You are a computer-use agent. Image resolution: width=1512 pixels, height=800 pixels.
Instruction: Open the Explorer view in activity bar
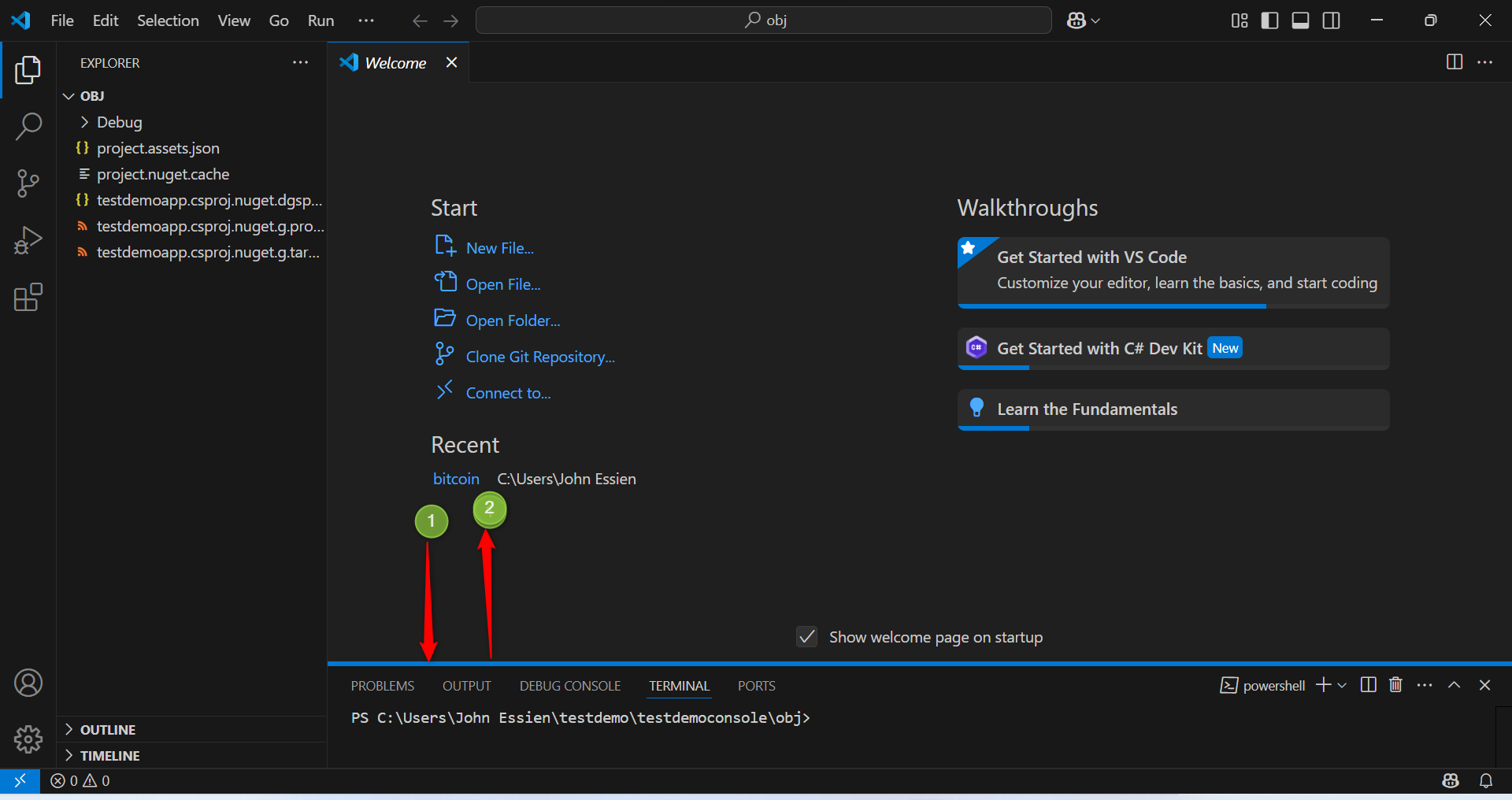coord(28,70)
